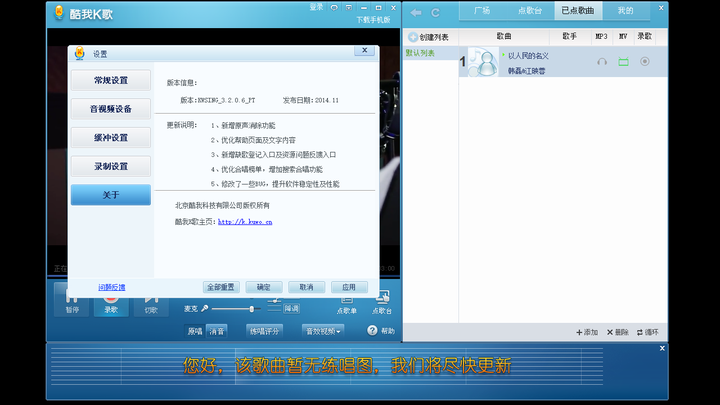Click the 登录 login link

pyautogui.click(x=316, y=7)
